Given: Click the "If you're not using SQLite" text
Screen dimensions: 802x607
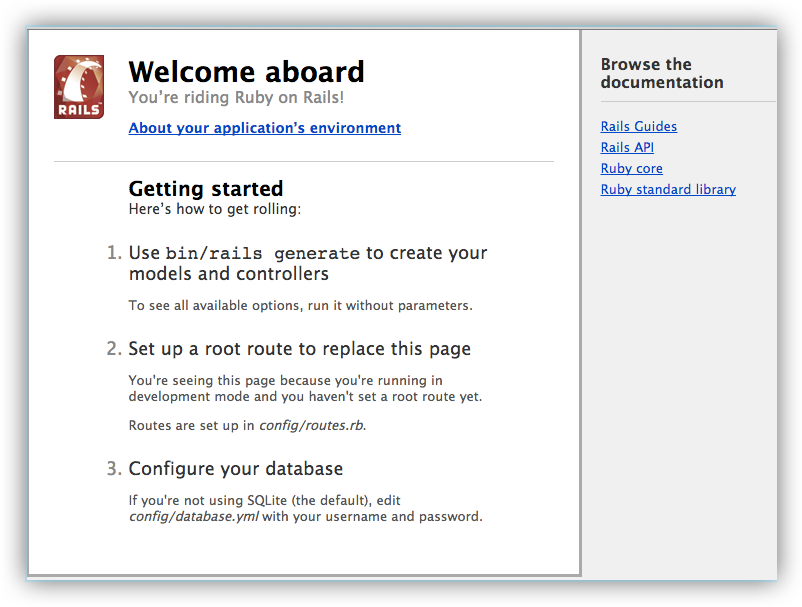Looking at the screenshot, I should (265, 500).
